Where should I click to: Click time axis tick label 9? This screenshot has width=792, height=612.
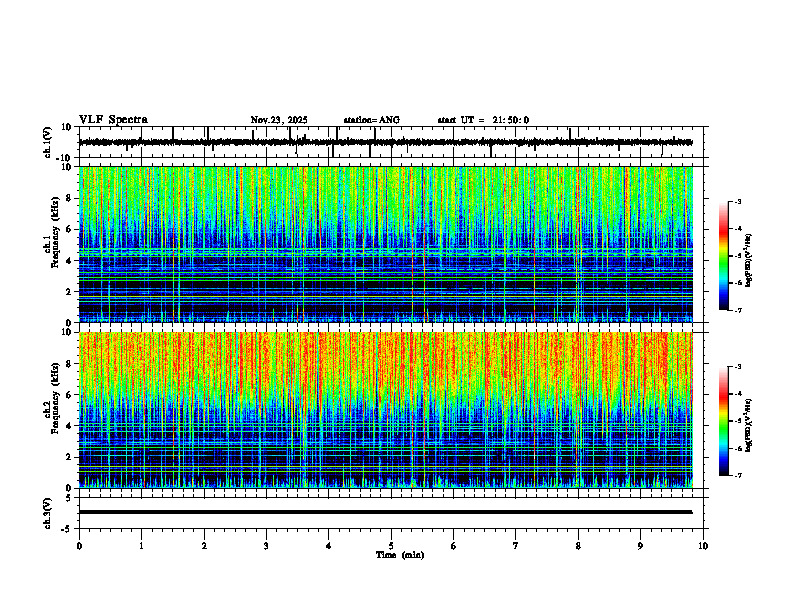640,546
